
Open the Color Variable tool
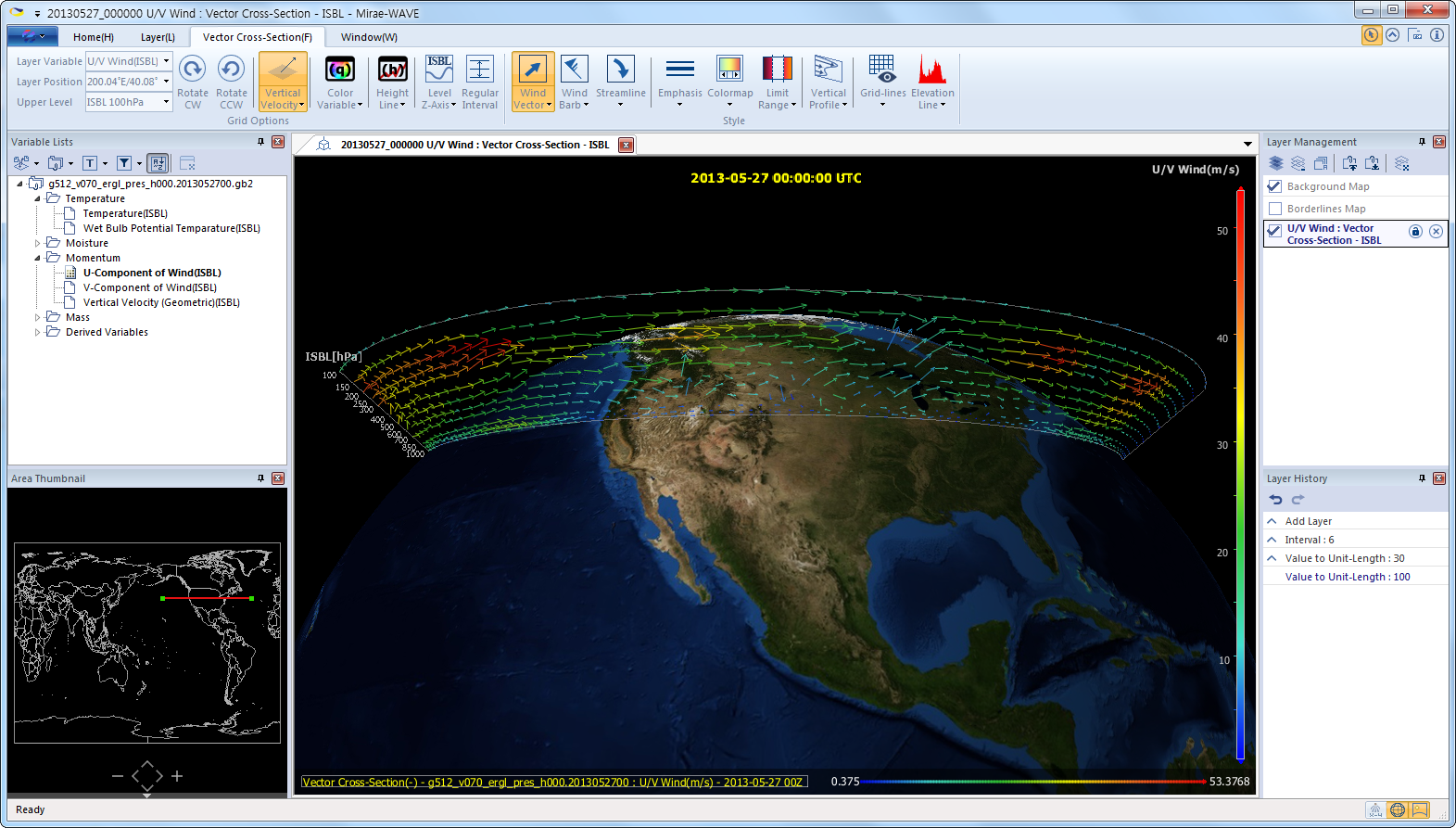click(x=340, y=83)
